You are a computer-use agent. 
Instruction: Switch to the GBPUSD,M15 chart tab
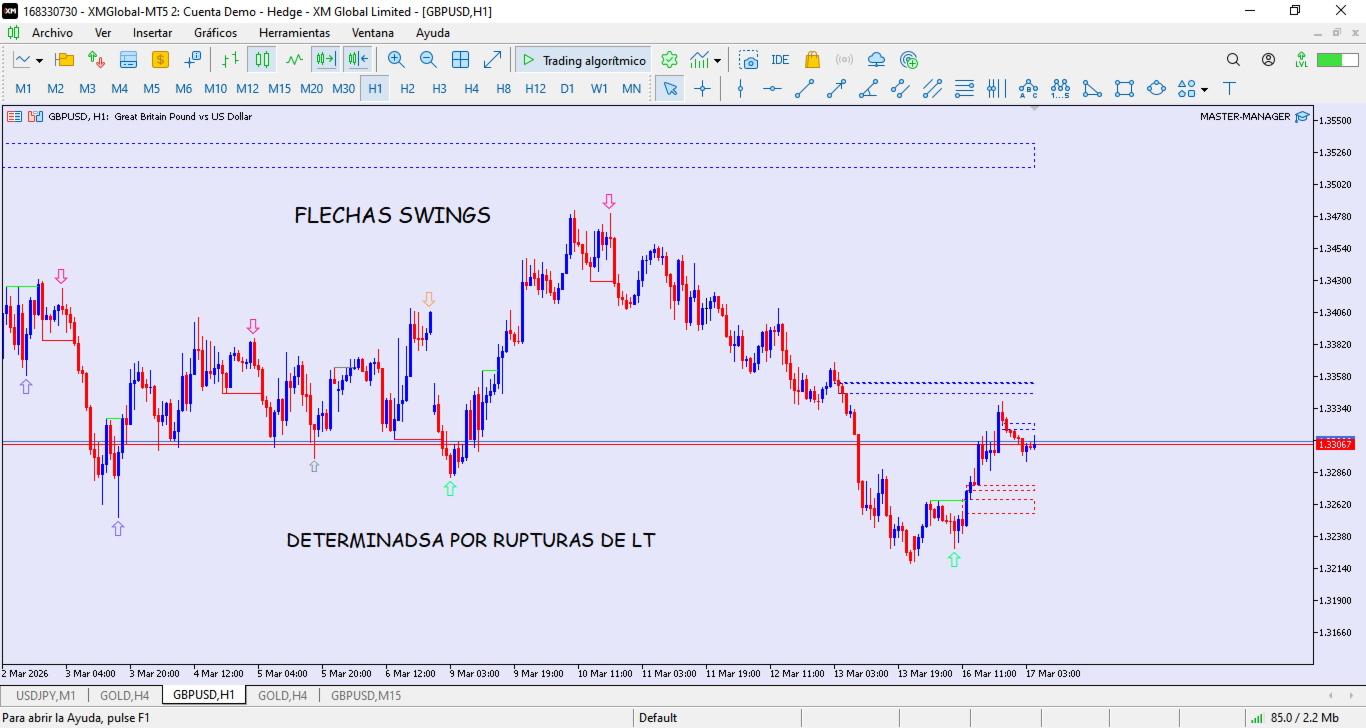click(366, 695)
